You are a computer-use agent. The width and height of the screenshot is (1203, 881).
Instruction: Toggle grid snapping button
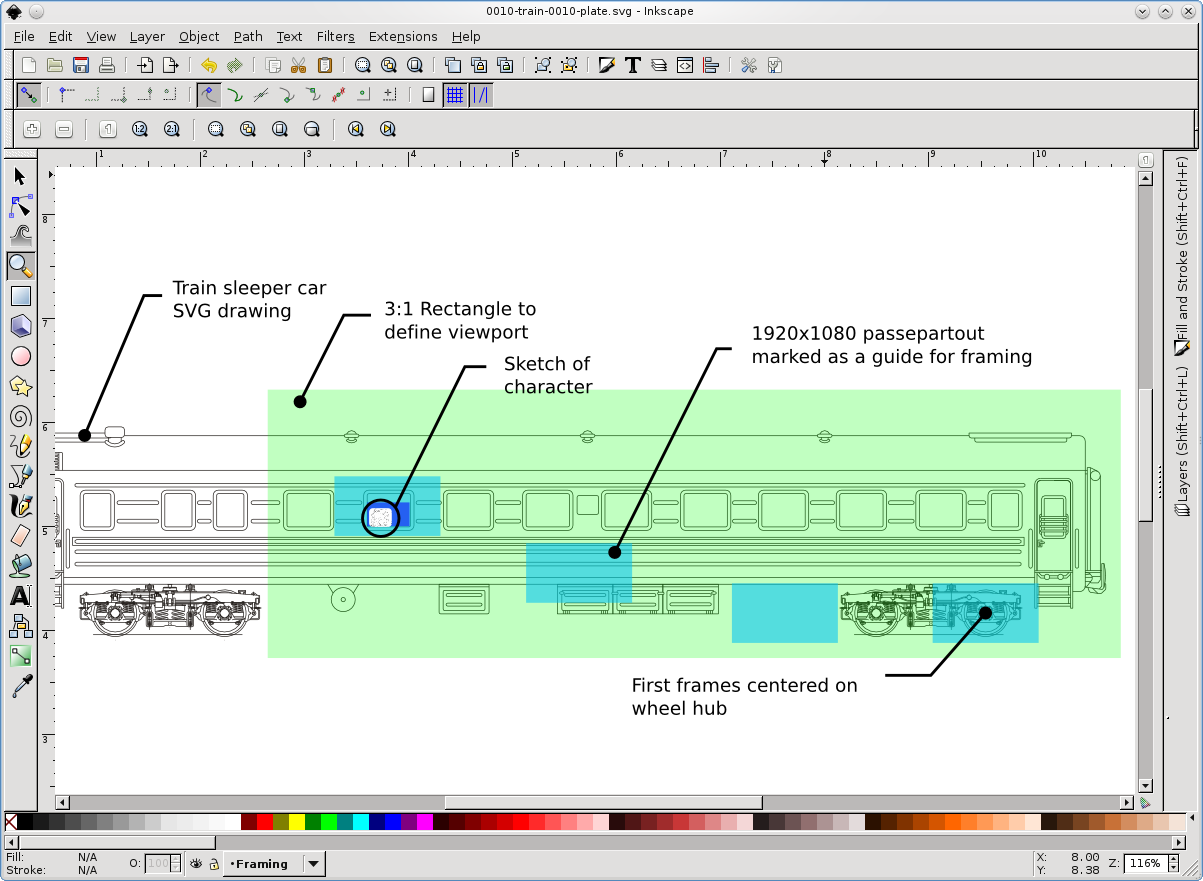click(x=455, y=95)
